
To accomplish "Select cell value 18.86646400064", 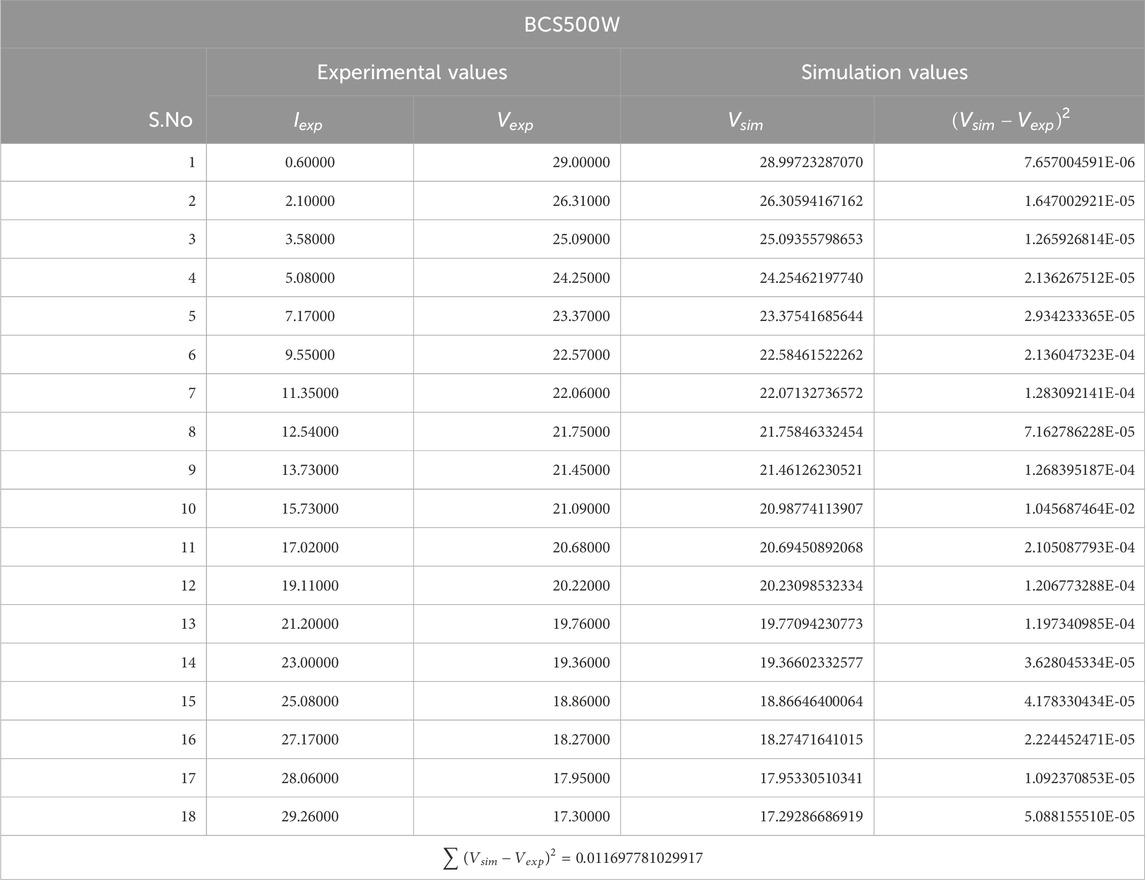I will (811, 701).
